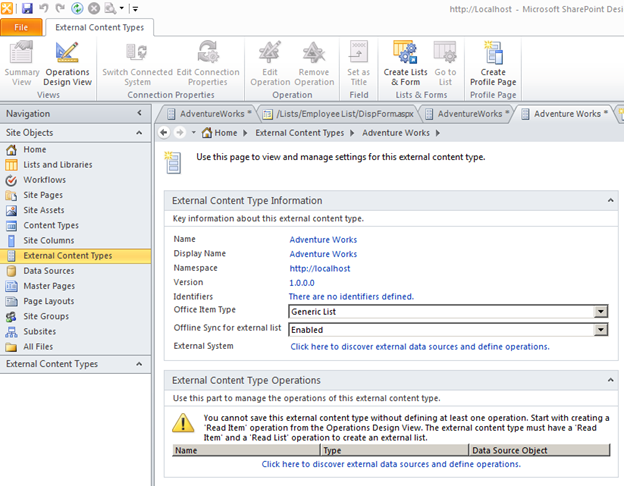
Task: Collapse External Content Type Information section
Action: coord(610,200)
